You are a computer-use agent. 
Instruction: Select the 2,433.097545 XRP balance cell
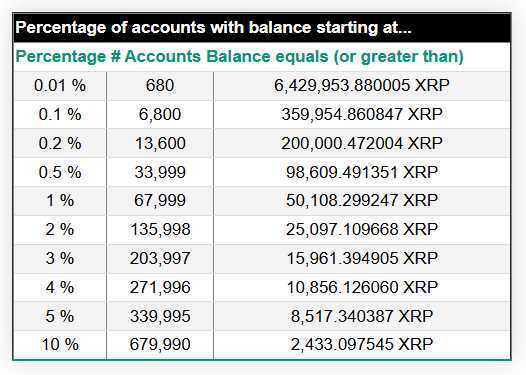(362, 345)
